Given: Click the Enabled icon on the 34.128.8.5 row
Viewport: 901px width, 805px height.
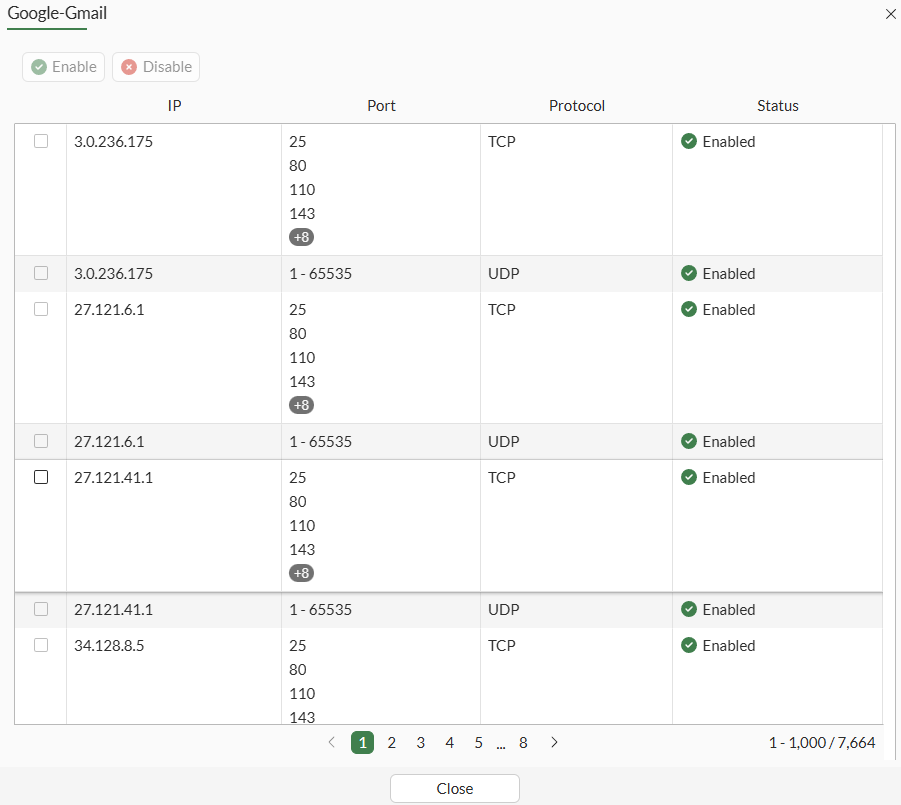Looking at the screenshot, I should click(x=689, y=645).
